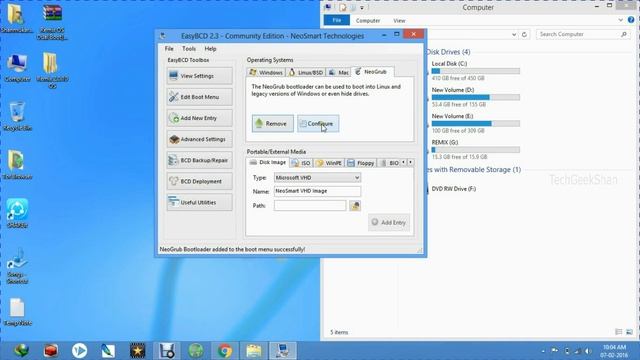Open the Computer ribbon tab in Explorer

click(x=368, y=20)
